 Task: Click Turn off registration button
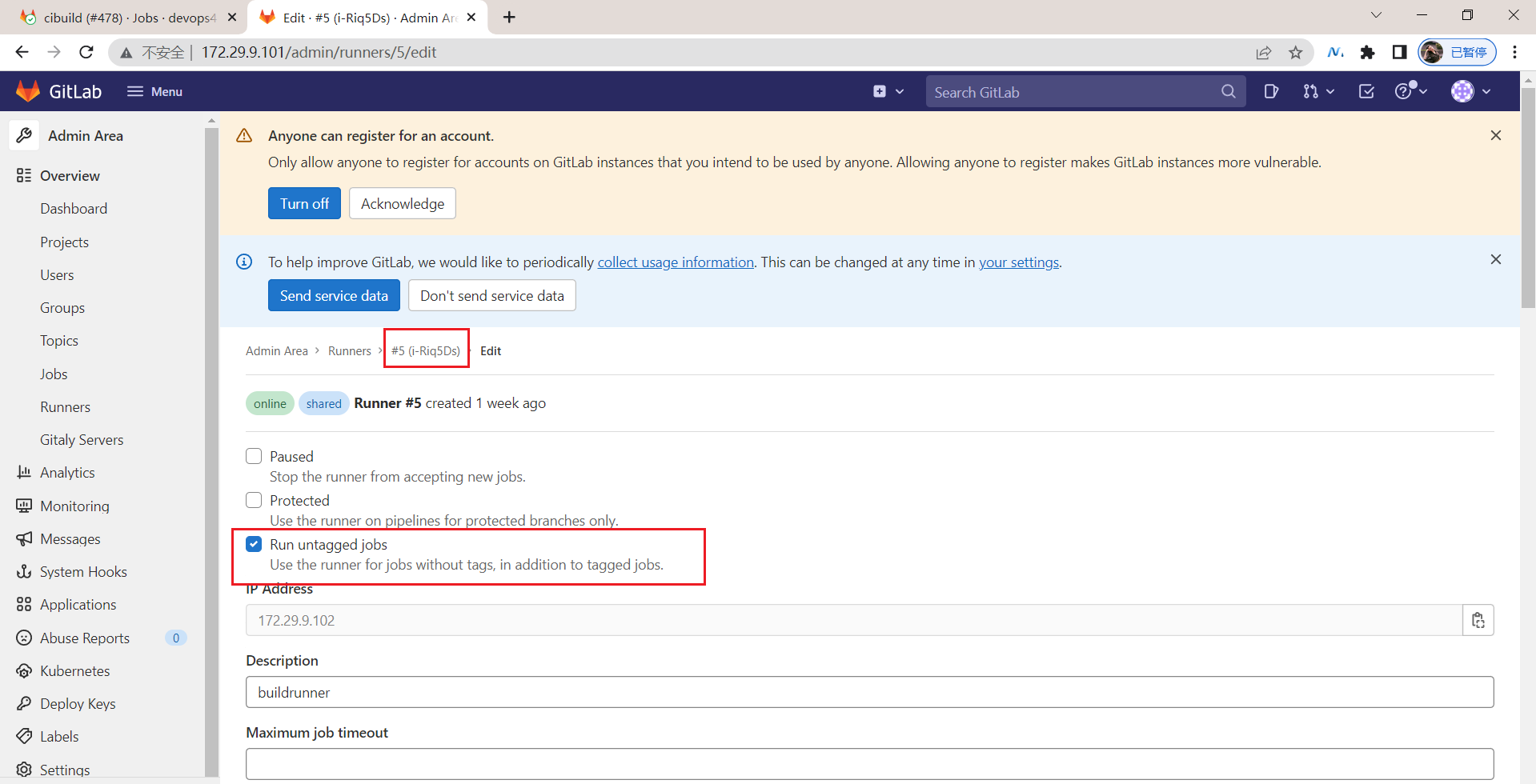pyautogui.click(x=304, y=203)
